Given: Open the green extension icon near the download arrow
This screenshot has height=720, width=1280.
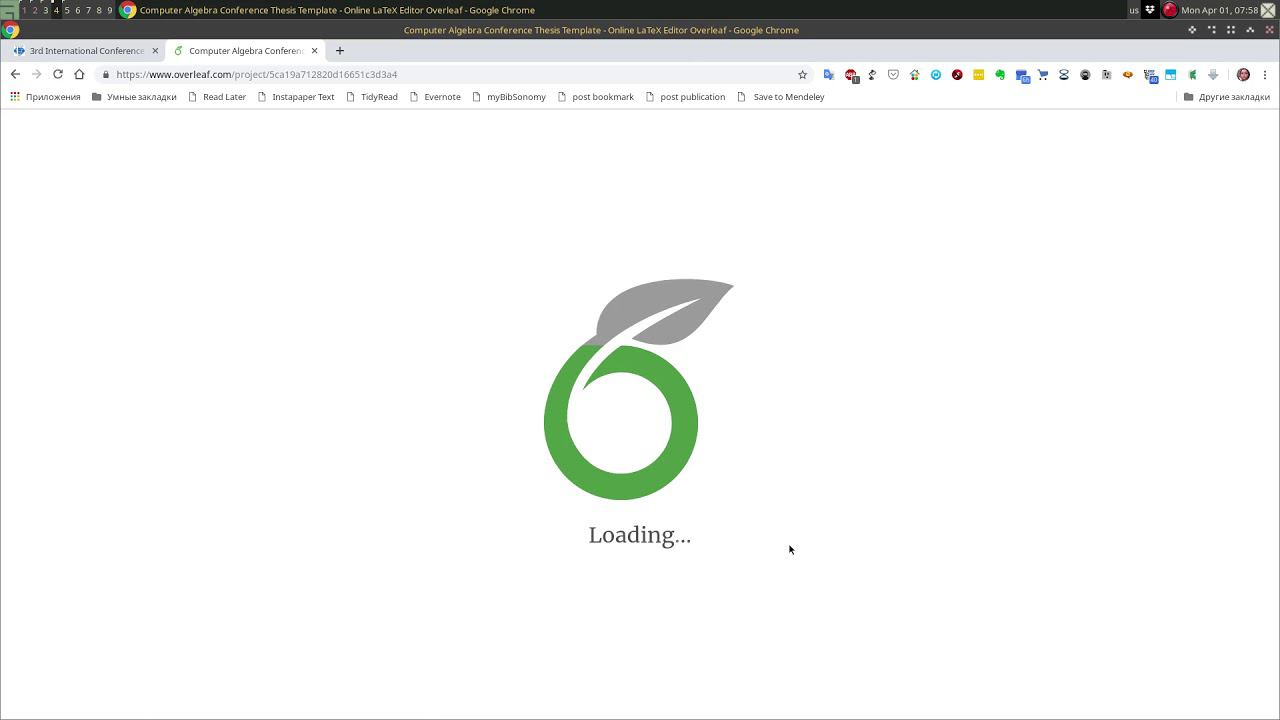Looking at the screenshot, I should pos(1192,74).
